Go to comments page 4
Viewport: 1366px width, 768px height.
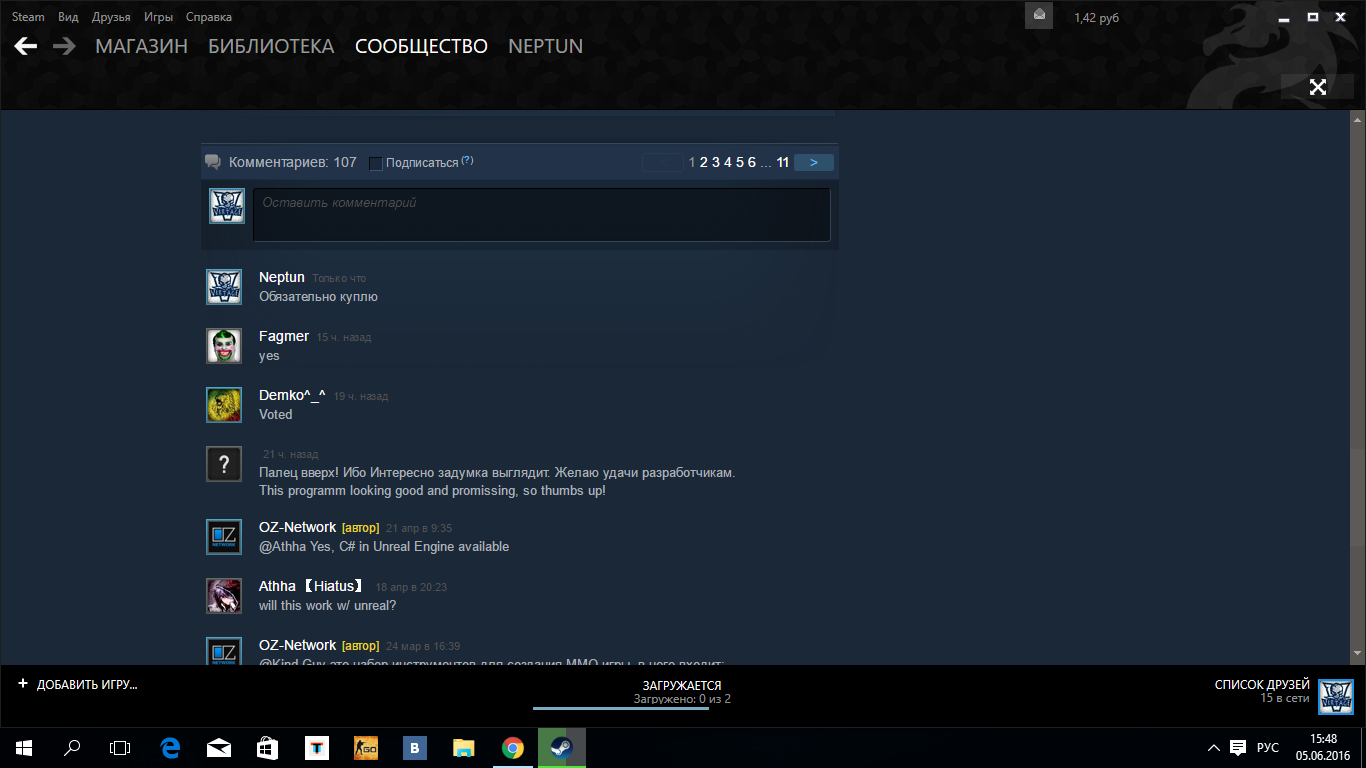tap(728, 162)
